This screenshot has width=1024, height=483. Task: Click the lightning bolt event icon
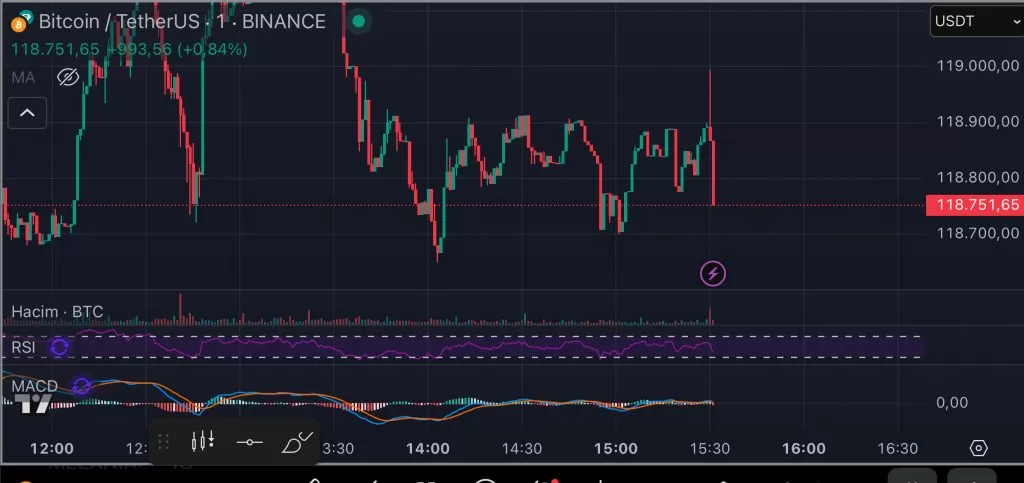[713, 272]
